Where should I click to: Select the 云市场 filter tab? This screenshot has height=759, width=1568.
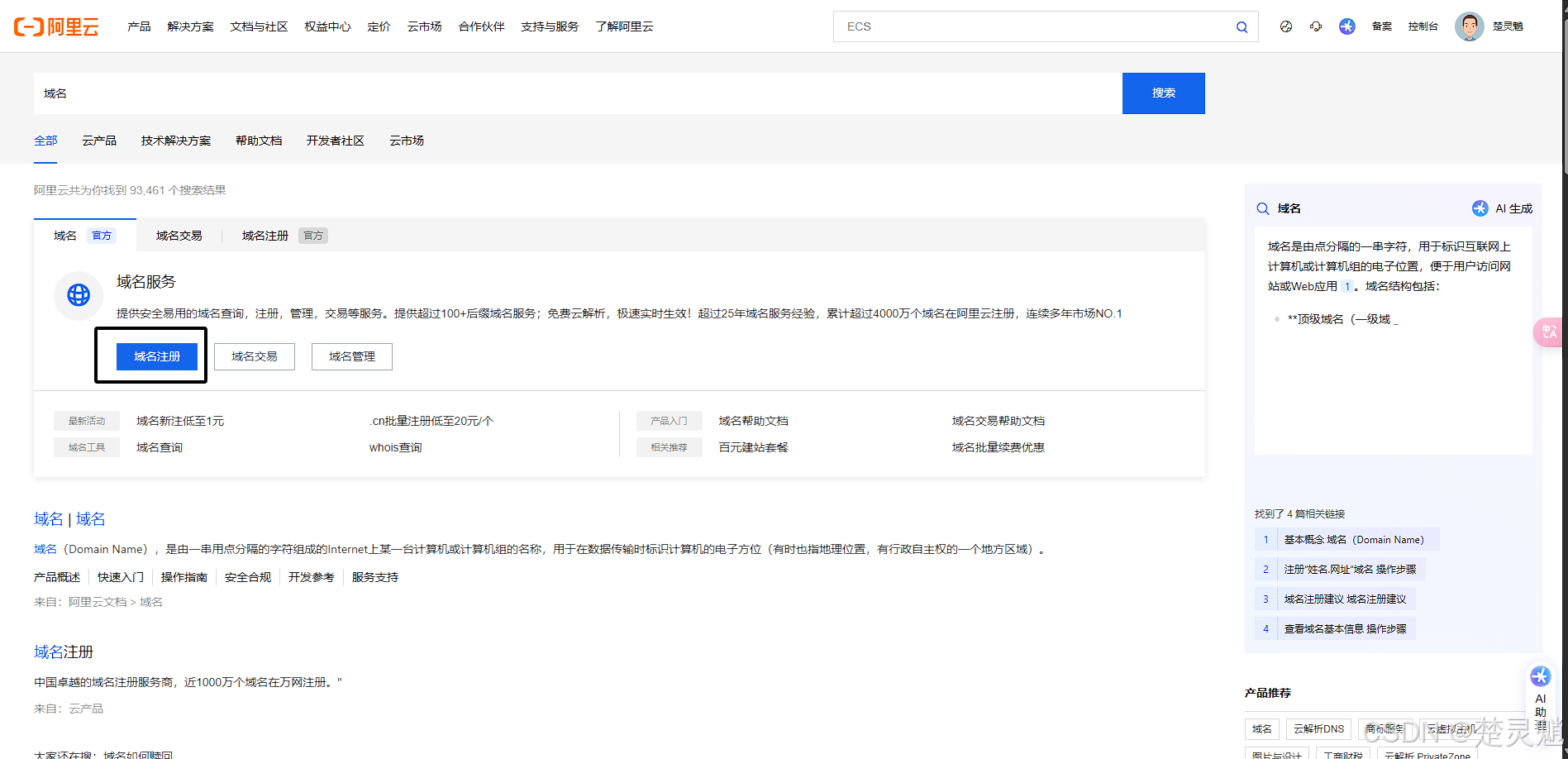(x=407, y=141)
